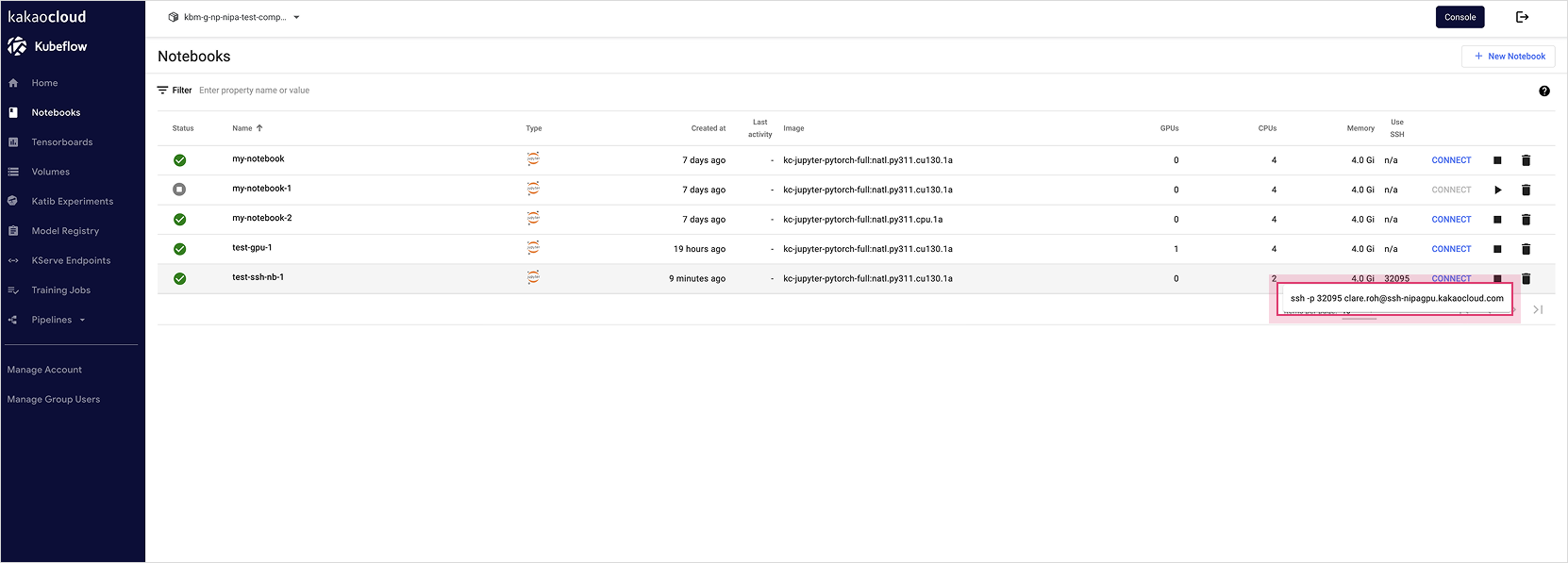This screenshot has width=1568, height=563.
Task: Open the project namespace dropdown
Action: (234, 17)
